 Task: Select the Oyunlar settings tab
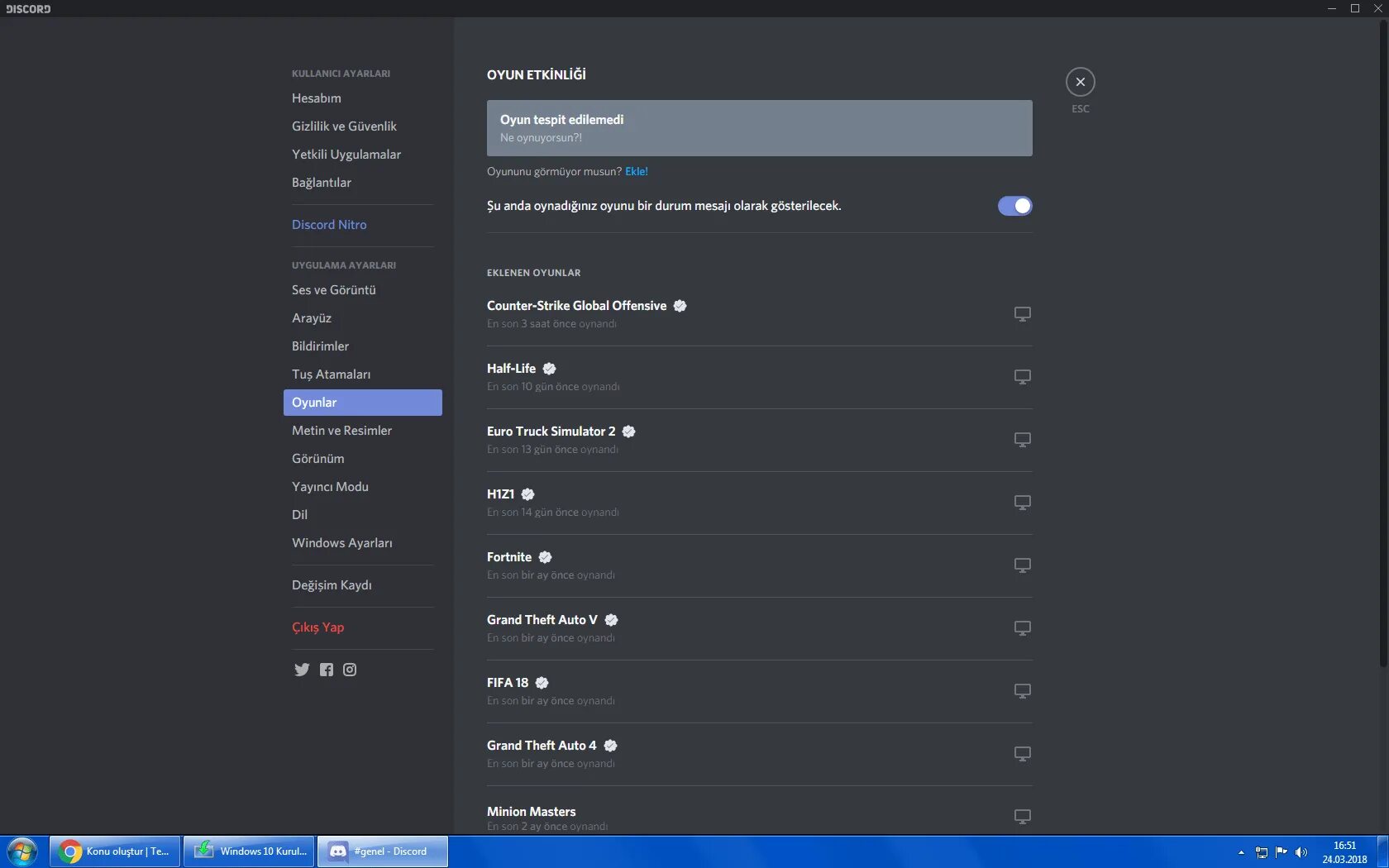point(362,403)
